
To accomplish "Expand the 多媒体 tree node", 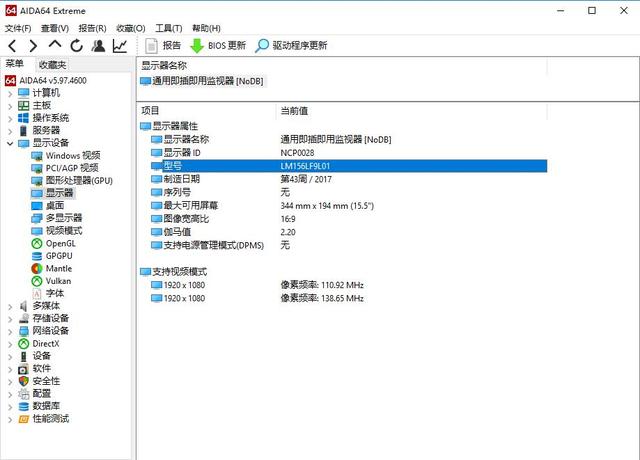I will point(10,307).
